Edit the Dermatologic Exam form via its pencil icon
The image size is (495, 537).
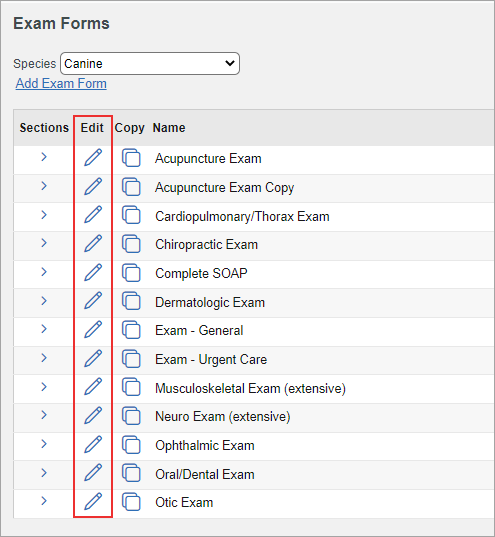(x=93, y=300)
